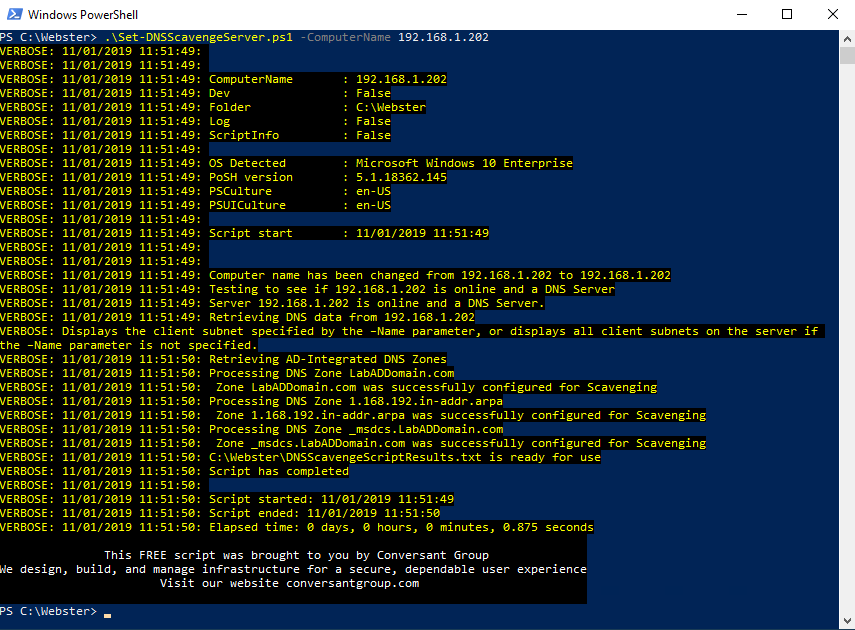The image size is (855, 630).
Task: Maximize the Windows PowerShell window
Action: pos(787,14)
